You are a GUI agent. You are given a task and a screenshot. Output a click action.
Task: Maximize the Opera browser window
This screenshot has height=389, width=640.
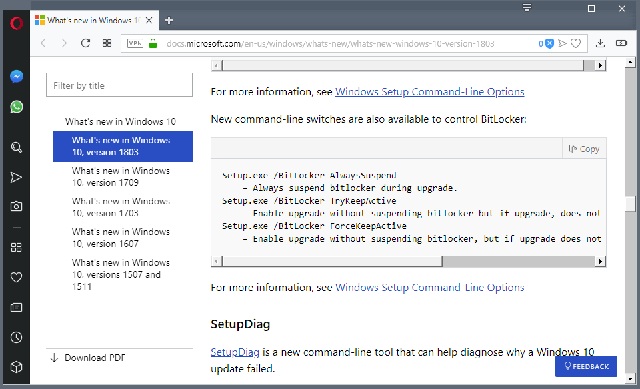591,8
